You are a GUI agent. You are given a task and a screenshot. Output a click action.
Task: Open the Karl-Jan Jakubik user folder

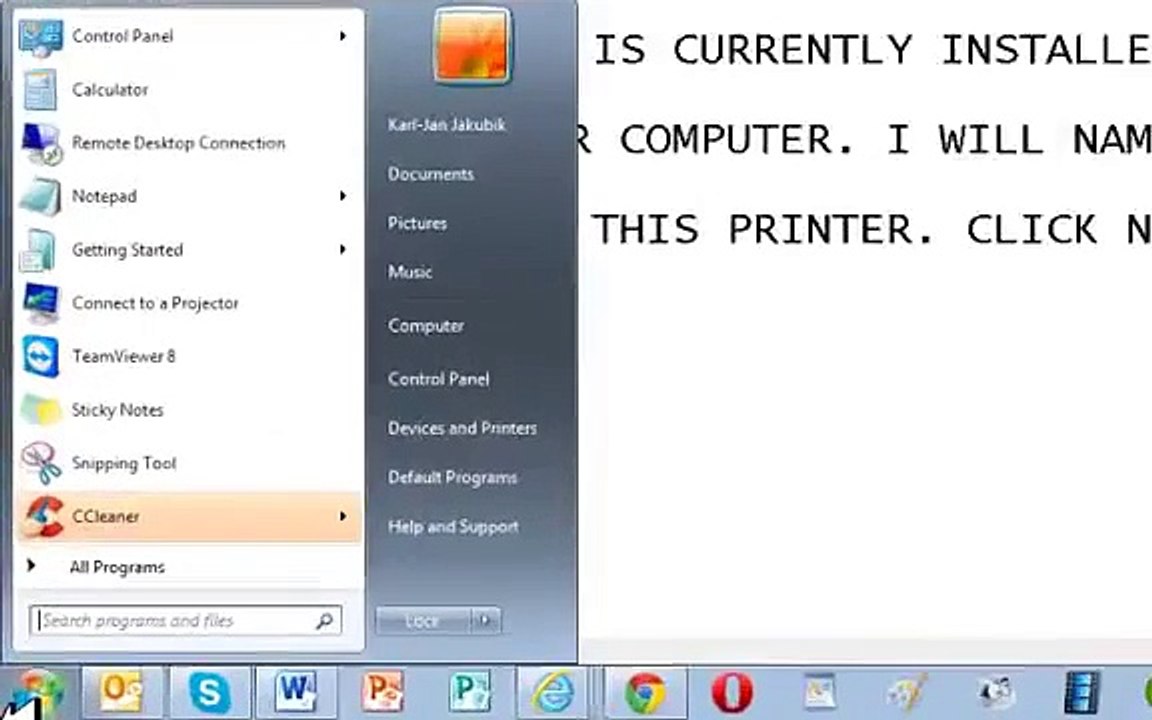447,125
